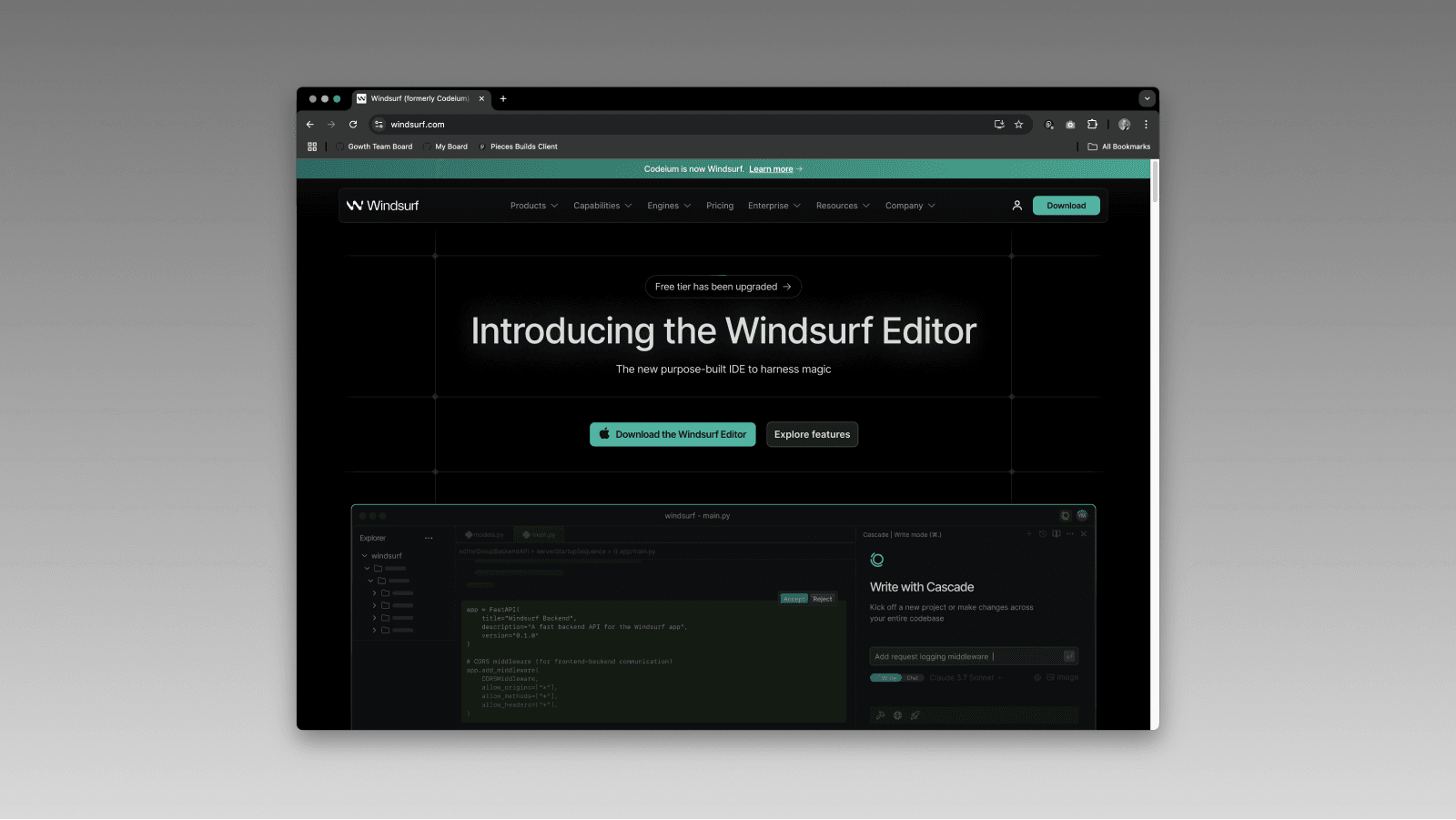Click the globe web icon in Cascade

pos(897,715)
